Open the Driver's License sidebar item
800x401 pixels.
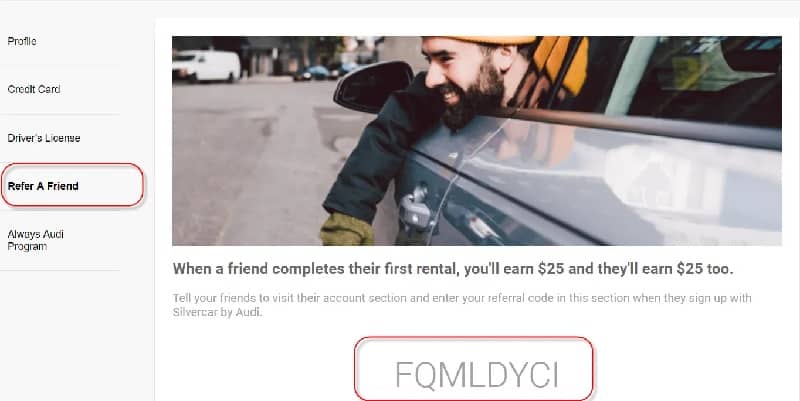pos(44,138)
